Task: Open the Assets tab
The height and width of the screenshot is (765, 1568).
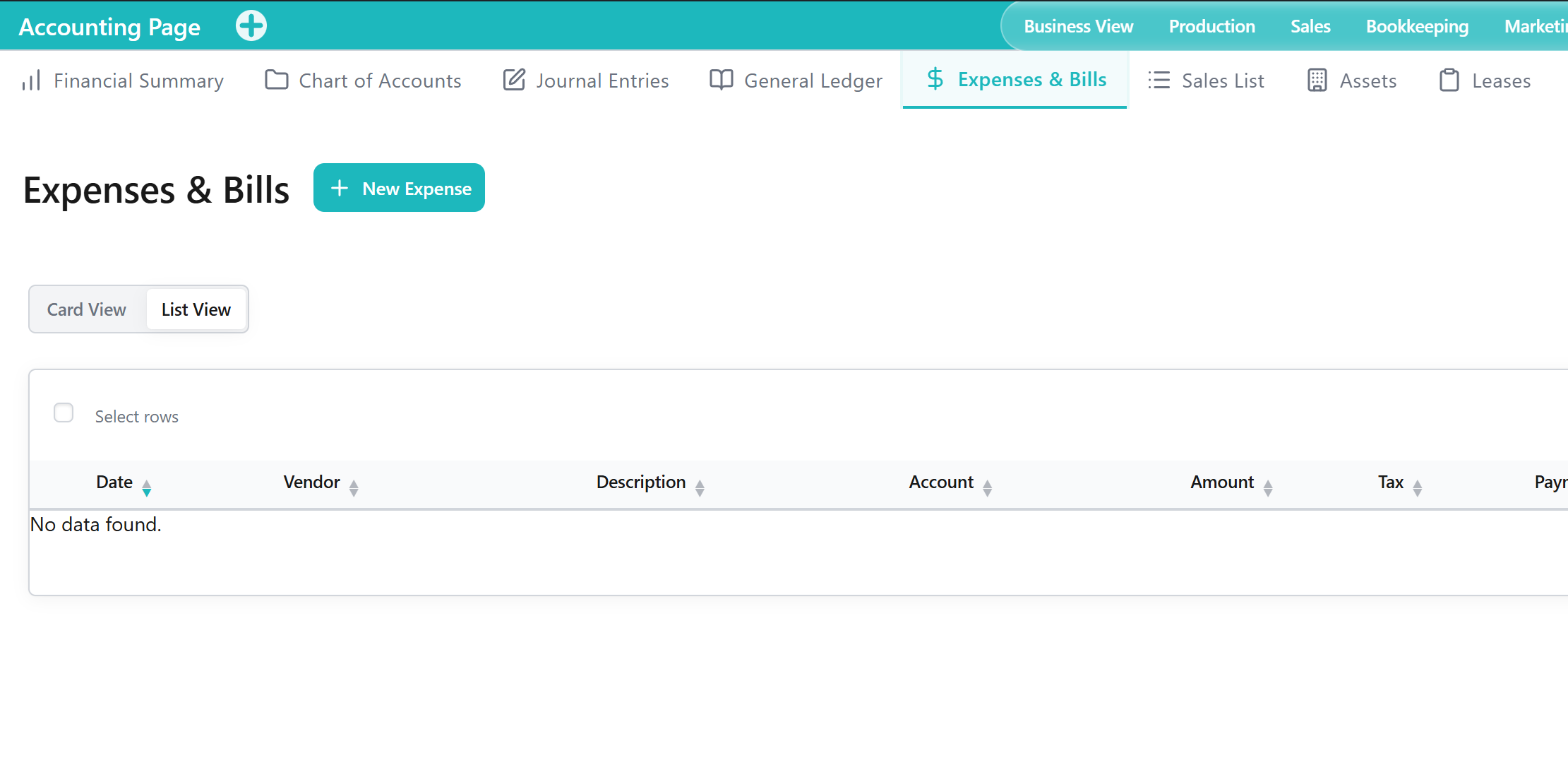Action: click(x=1352, y=81)
